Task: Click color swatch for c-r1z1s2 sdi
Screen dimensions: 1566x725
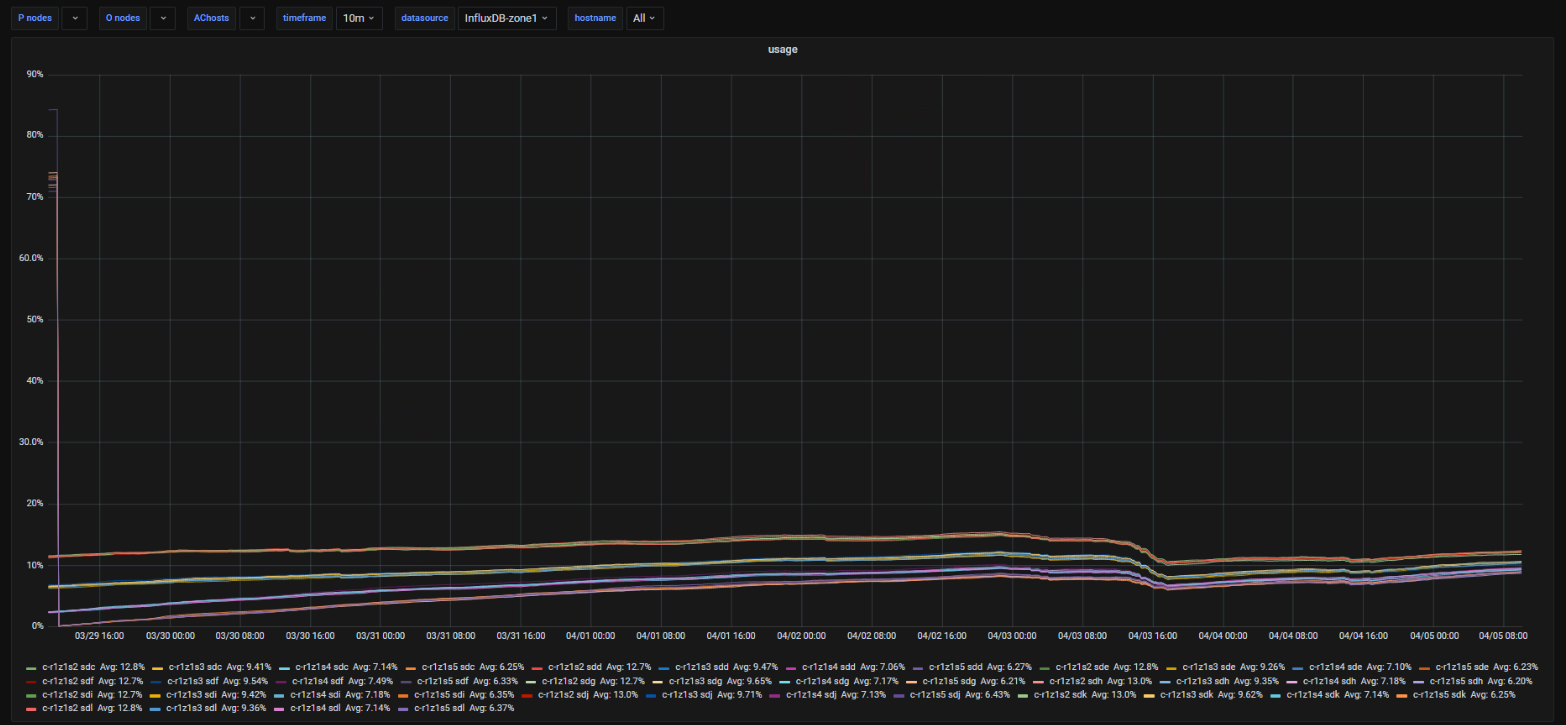Action: click(32, 694)
